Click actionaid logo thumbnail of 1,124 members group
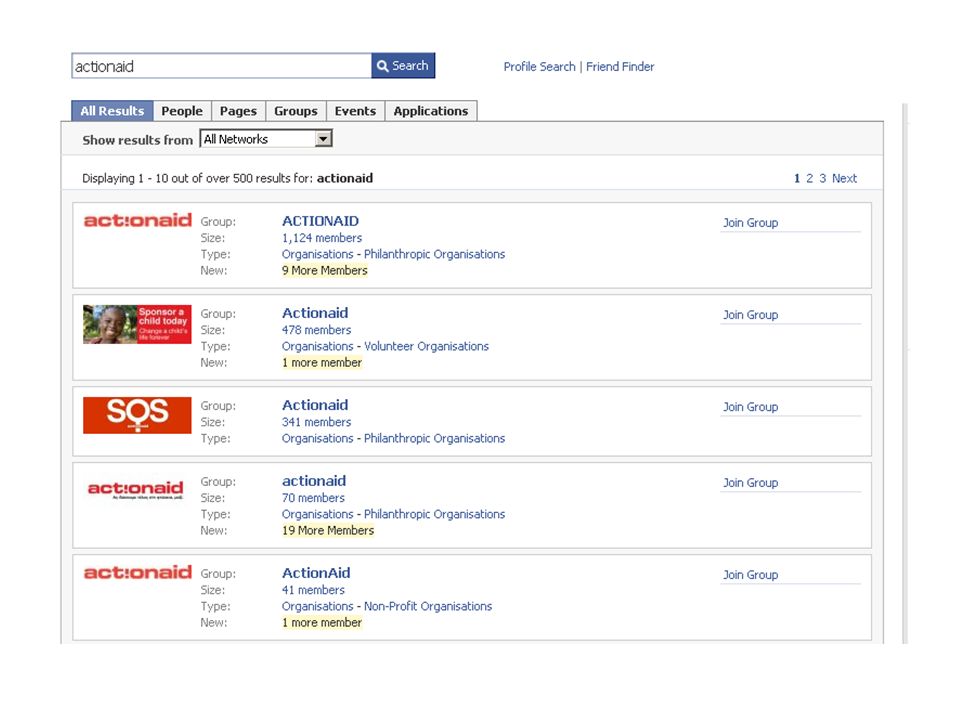Viewport: 960px width, 720px height. coord(138,220)
